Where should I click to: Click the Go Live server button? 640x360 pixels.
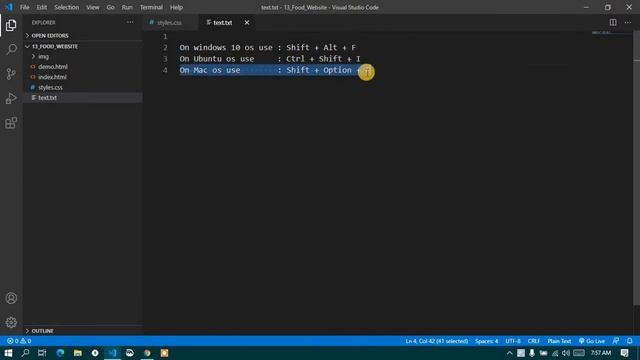pyautogui.click(x=591, y=341)
